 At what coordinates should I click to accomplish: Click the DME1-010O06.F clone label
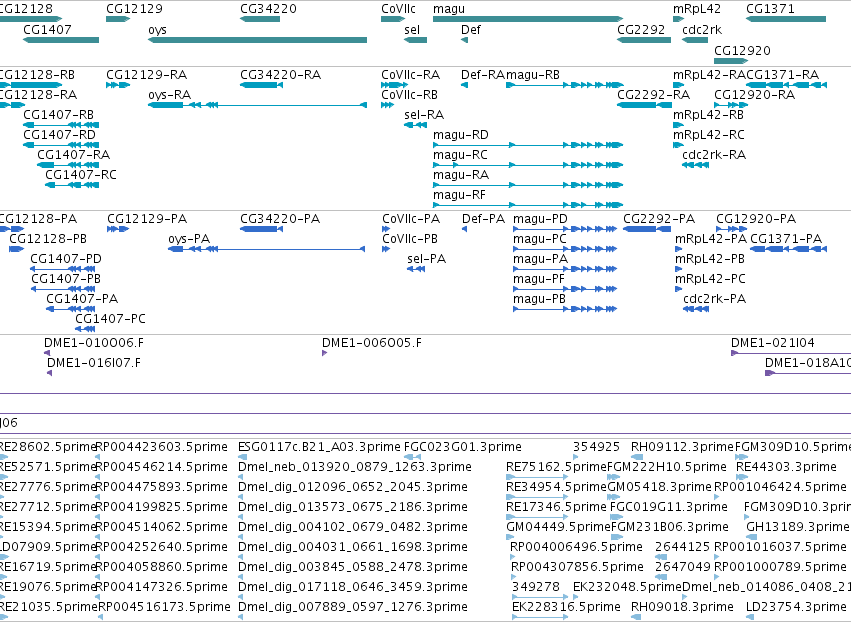94,343
